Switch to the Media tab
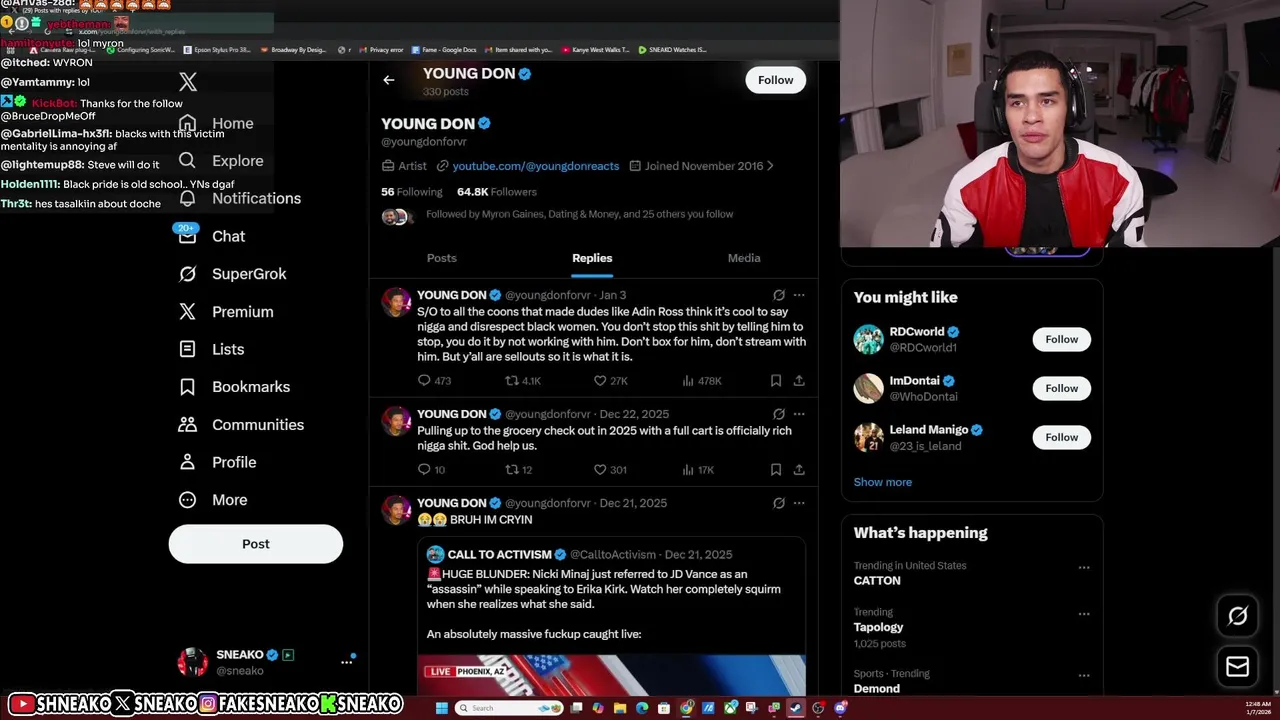The image size is (1280, 720). 744,258
